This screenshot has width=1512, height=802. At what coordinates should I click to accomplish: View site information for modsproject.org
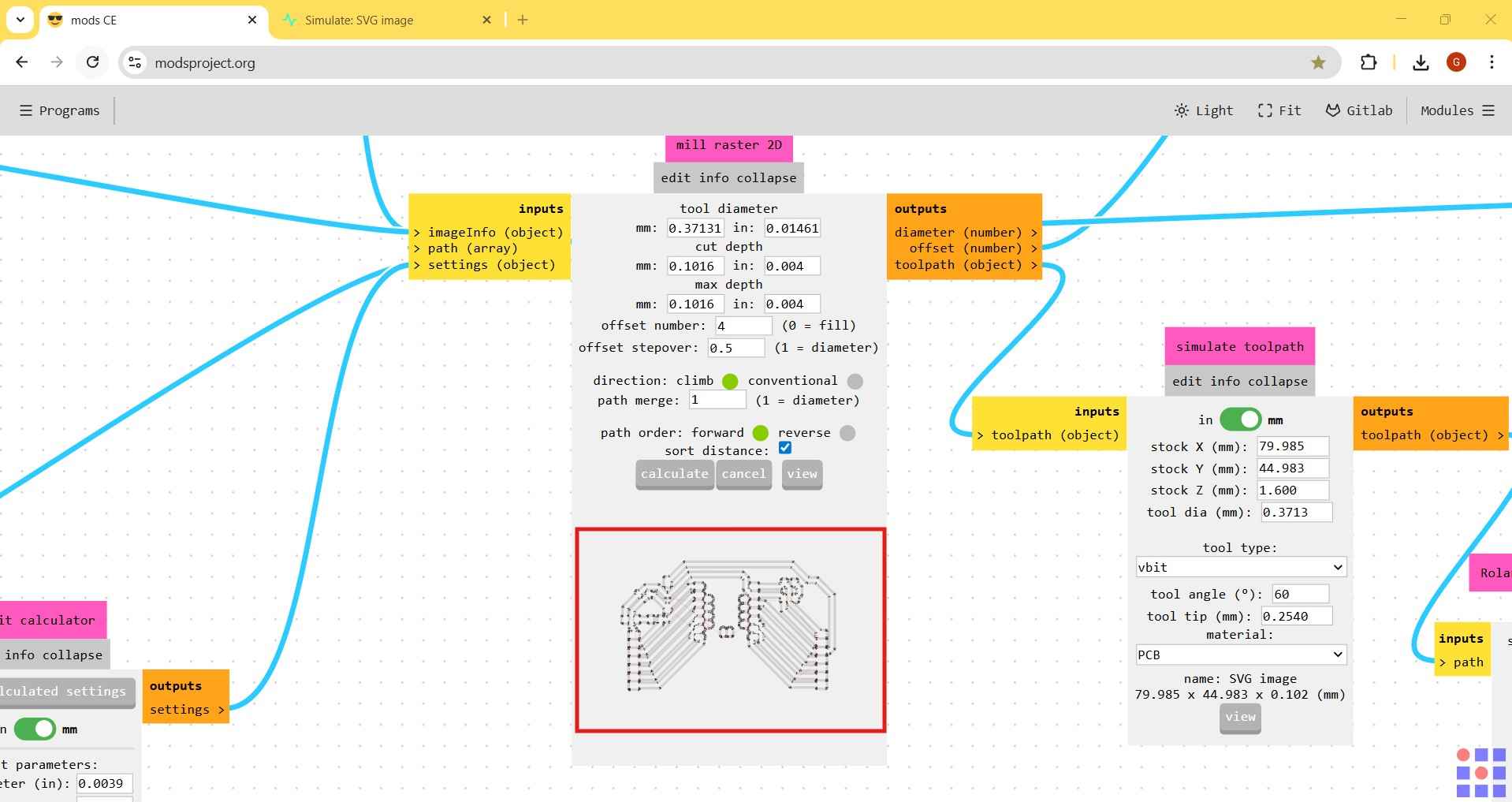coord(136,62)
